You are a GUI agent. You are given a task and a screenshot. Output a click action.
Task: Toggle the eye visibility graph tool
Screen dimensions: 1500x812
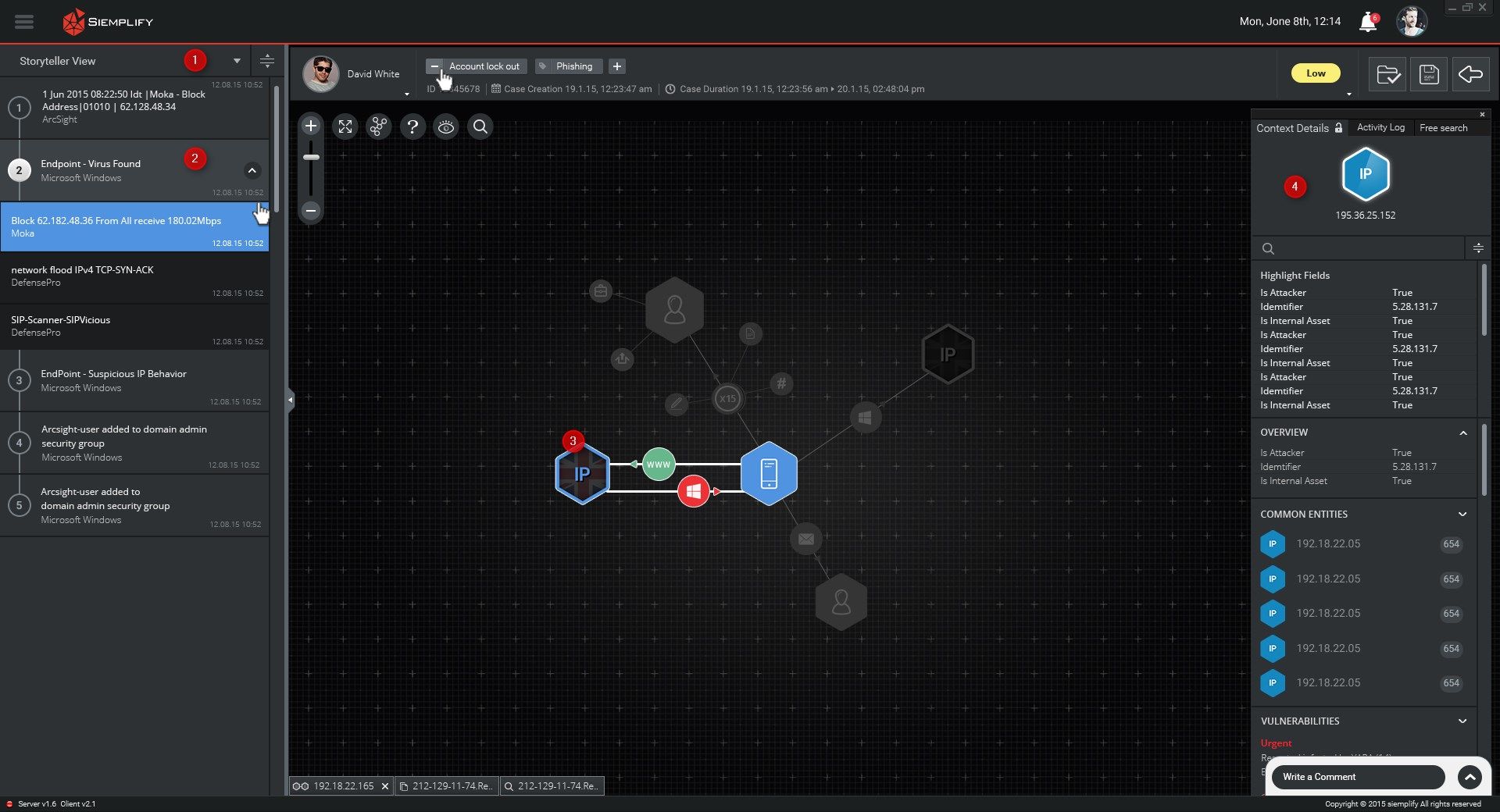coord(446,126)
